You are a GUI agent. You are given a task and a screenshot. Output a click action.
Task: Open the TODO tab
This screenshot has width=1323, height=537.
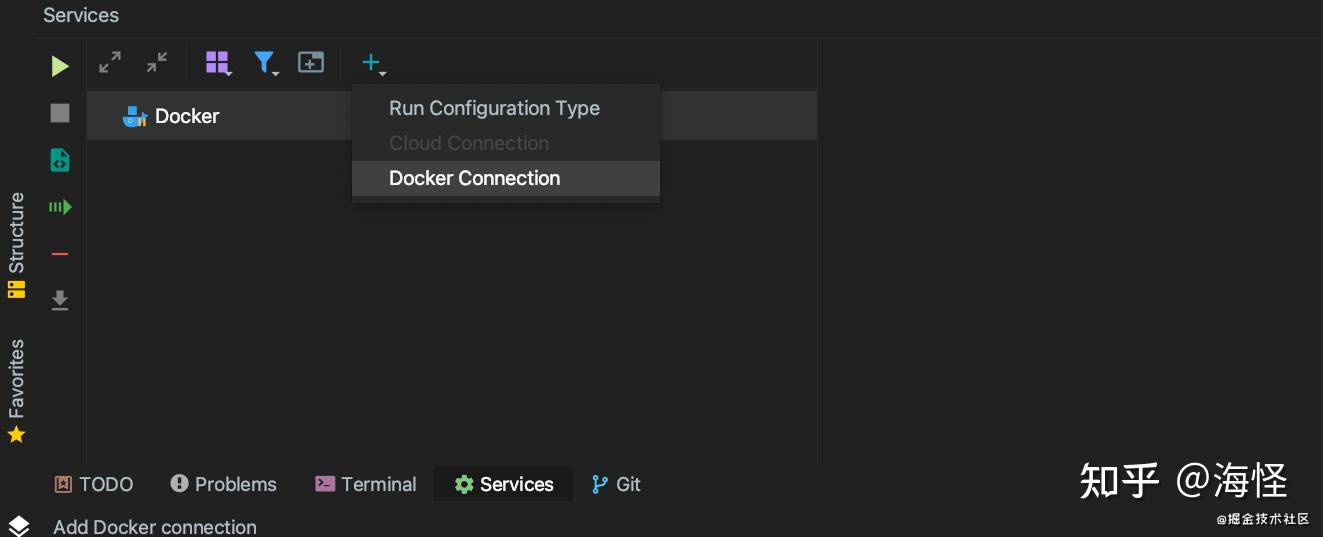coord(94,484)
